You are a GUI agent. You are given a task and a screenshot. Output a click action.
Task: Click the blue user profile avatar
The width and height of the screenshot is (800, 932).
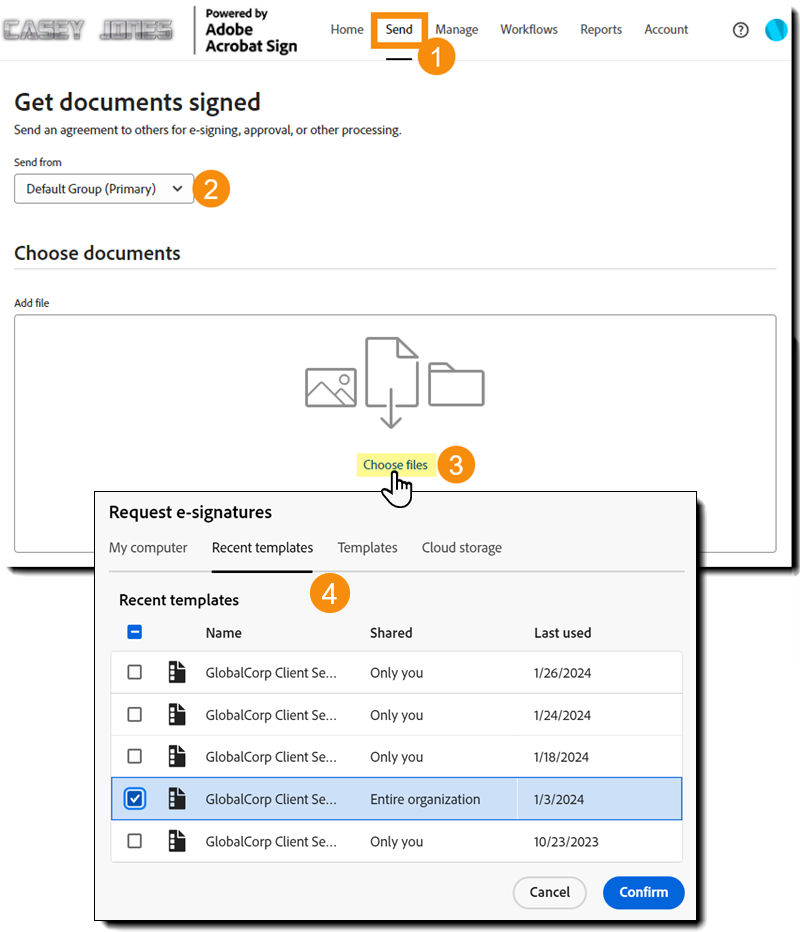point(776,30)
